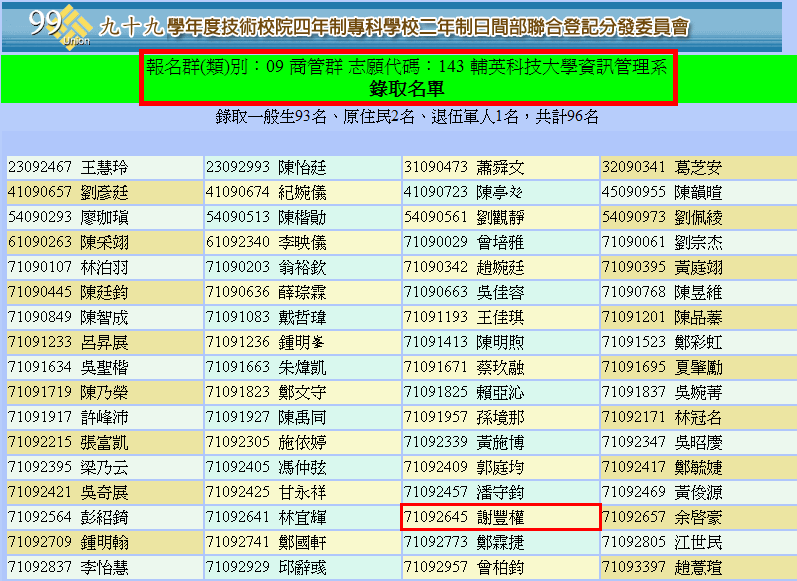Select the 錄取名單 heading
Viewport: 797px width, 581px height.
407,89
